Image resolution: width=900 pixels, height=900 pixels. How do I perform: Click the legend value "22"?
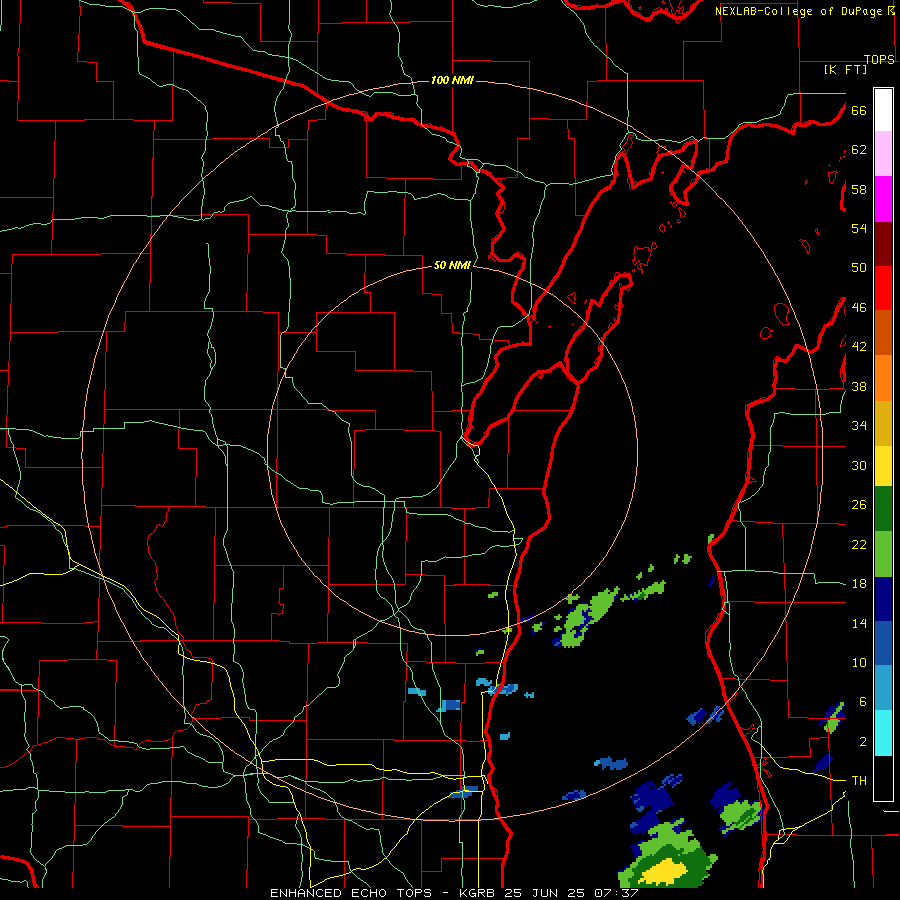tap(859, 544)
